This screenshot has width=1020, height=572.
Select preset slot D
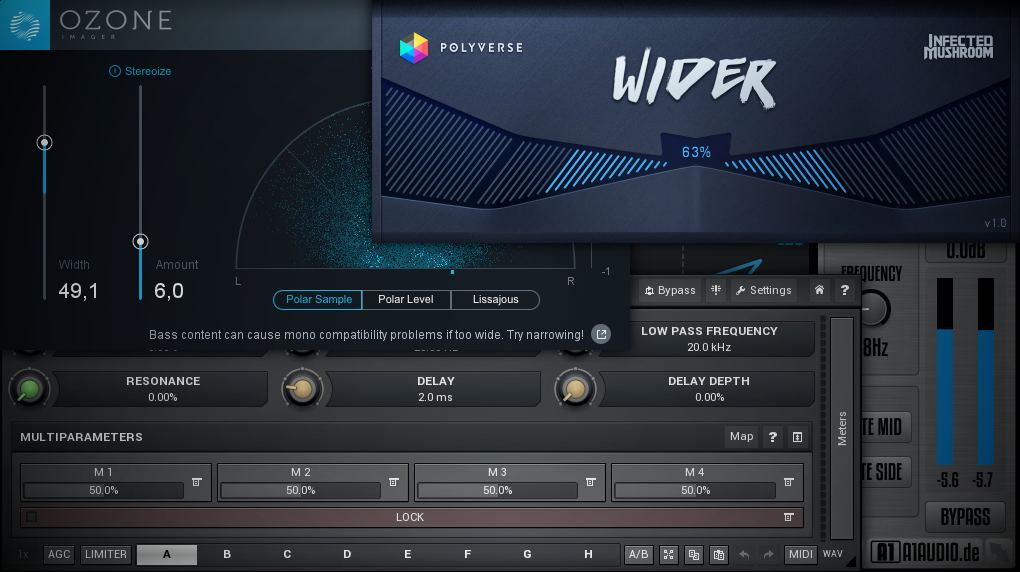tap(347, 554)
